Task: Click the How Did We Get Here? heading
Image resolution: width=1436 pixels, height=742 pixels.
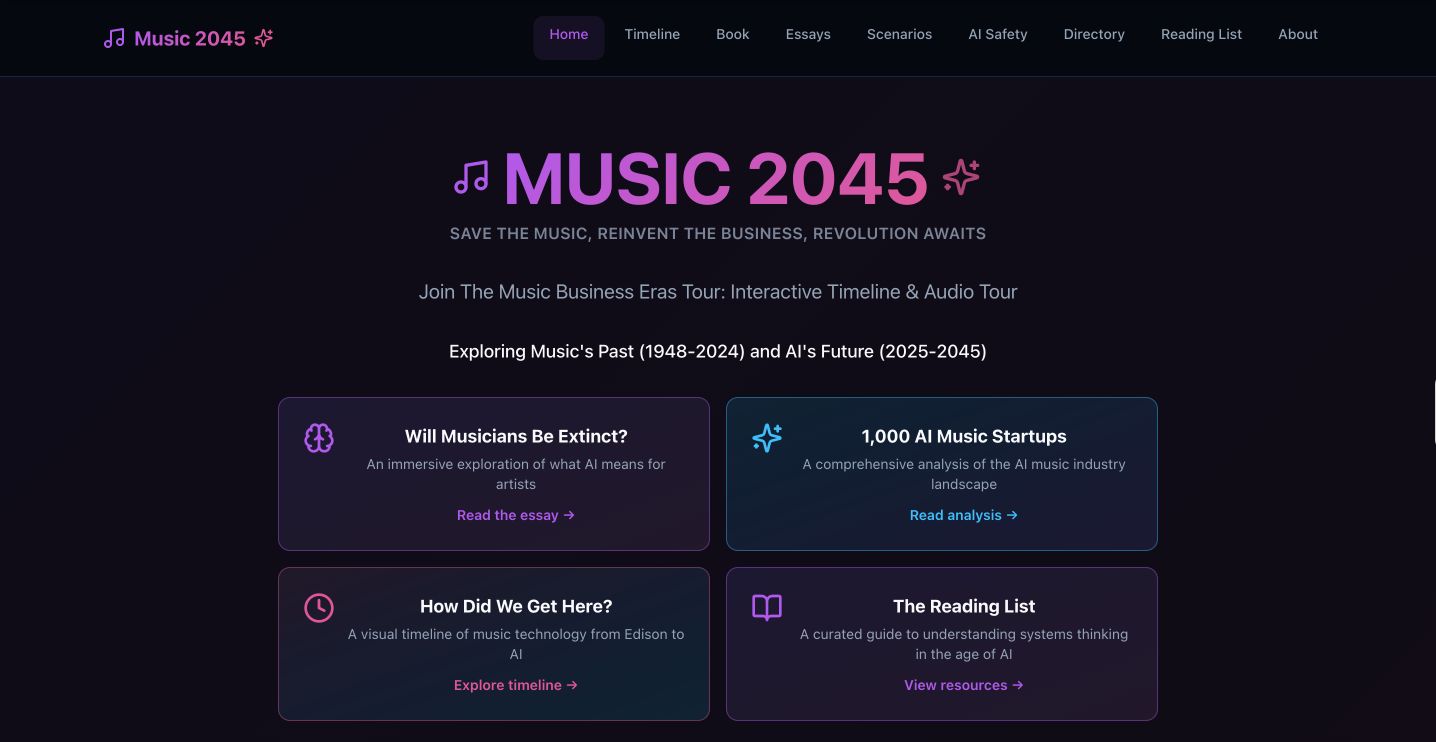Action: coord(516,606)
